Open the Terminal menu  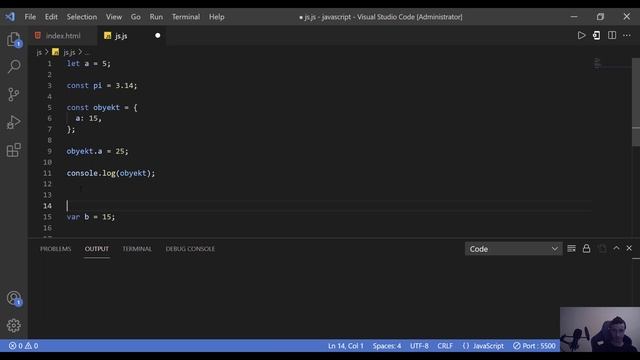tap(186, 17)
